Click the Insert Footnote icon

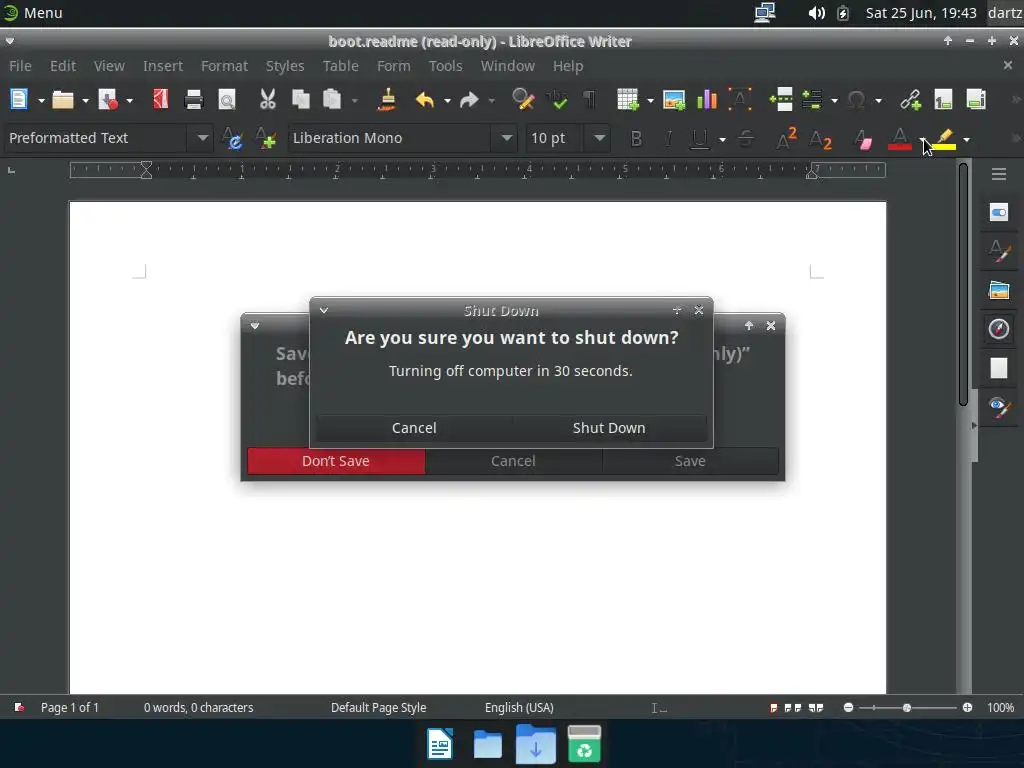pyautogui.click(x=943, y=100)
